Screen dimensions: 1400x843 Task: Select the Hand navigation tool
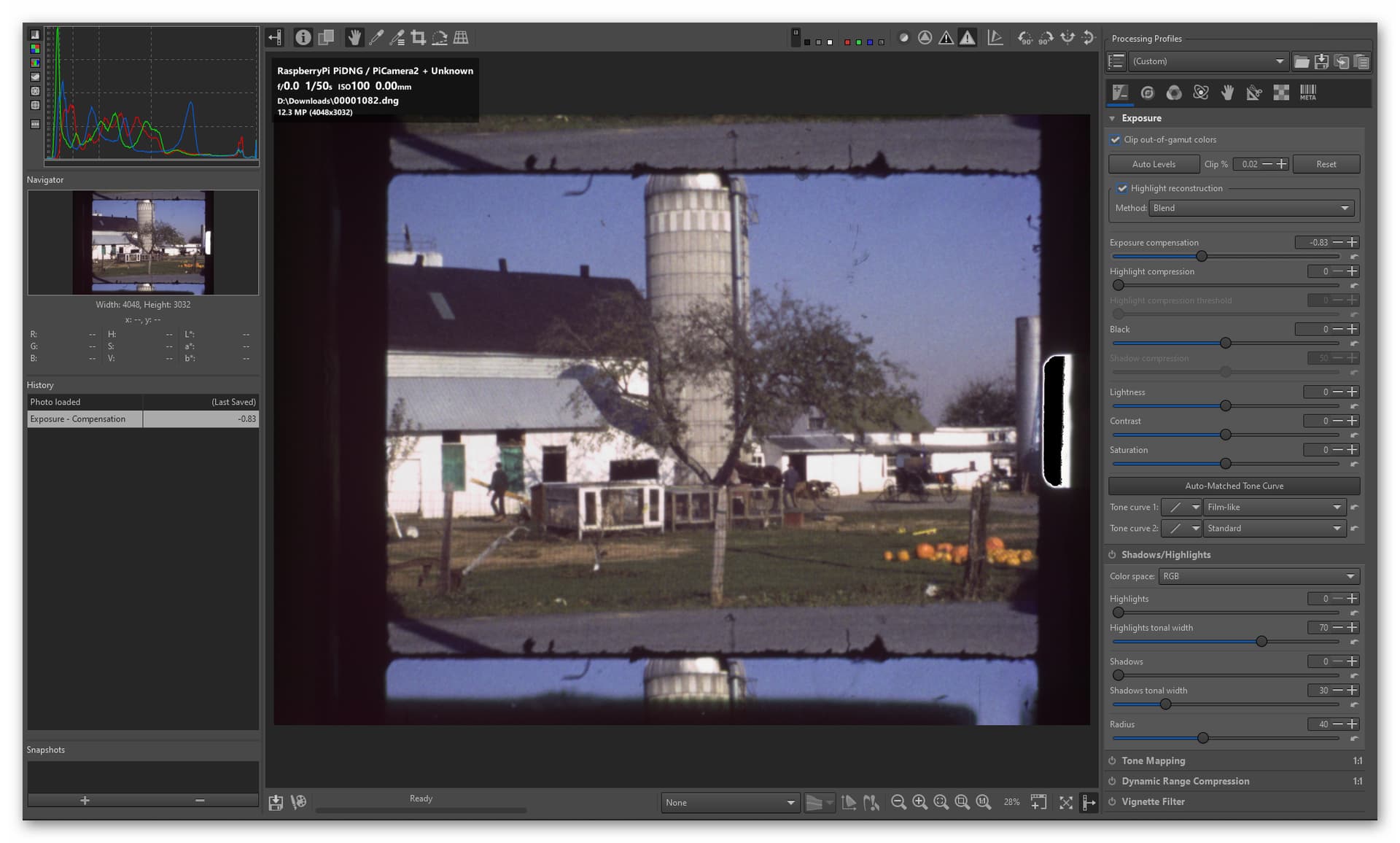354,37
